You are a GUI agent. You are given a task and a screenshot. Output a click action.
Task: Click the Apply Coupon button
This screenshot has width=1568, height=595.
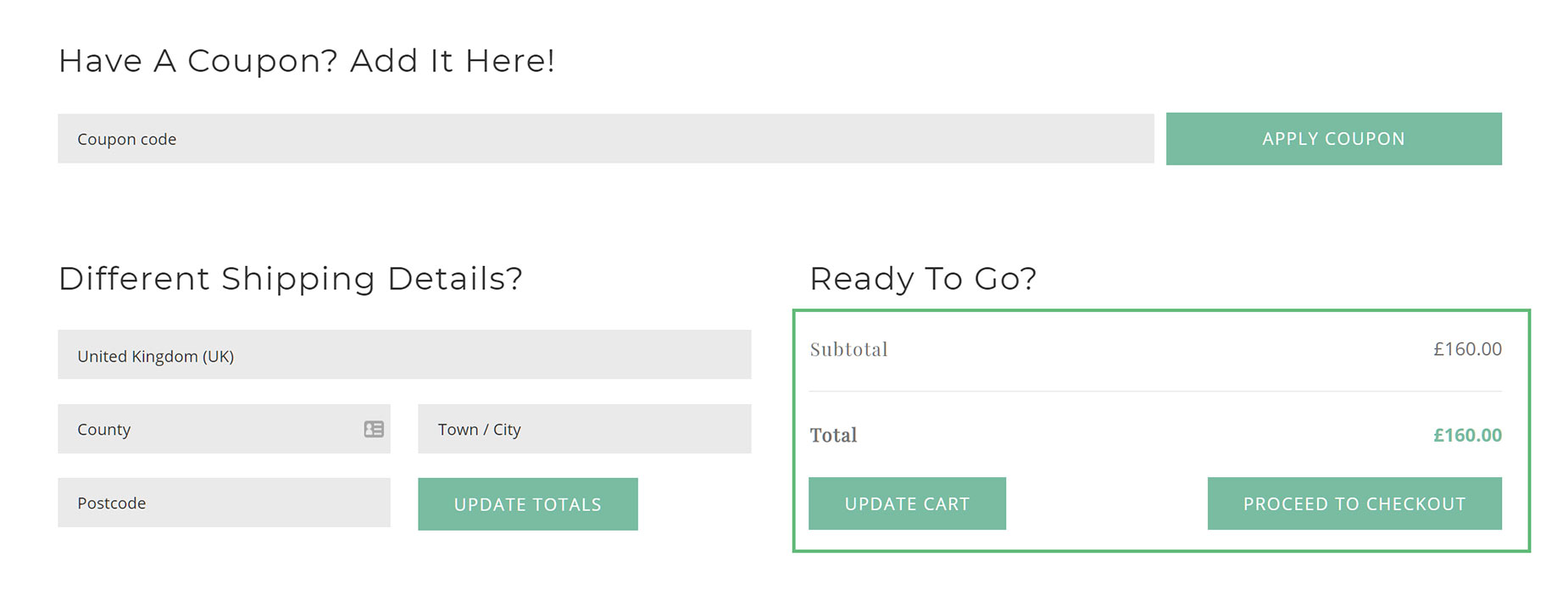pyautogui.click(x=1333, y=138)
